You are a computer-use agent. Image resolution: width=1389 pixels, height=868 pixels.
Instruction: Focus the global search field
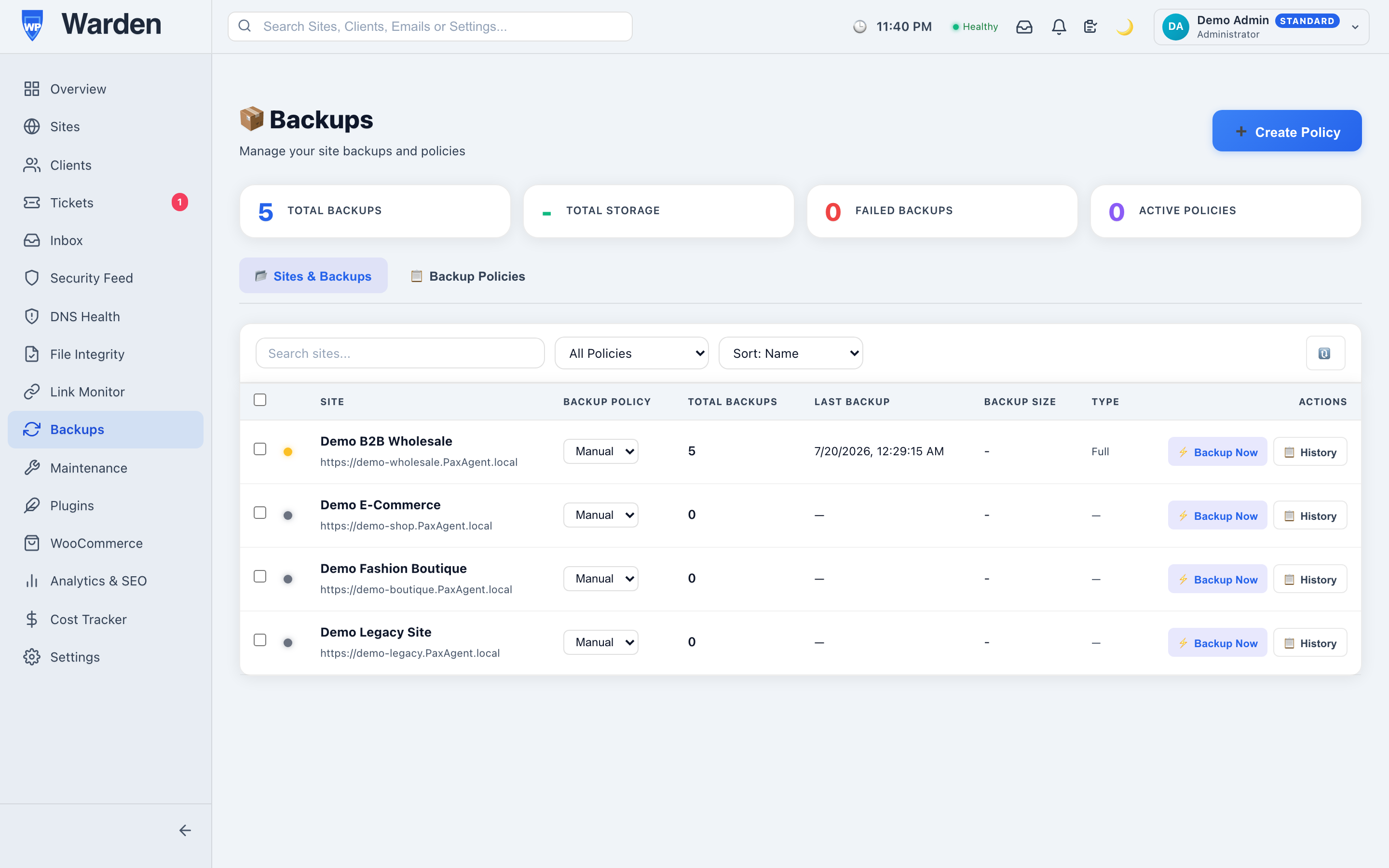tap(430, 27)
